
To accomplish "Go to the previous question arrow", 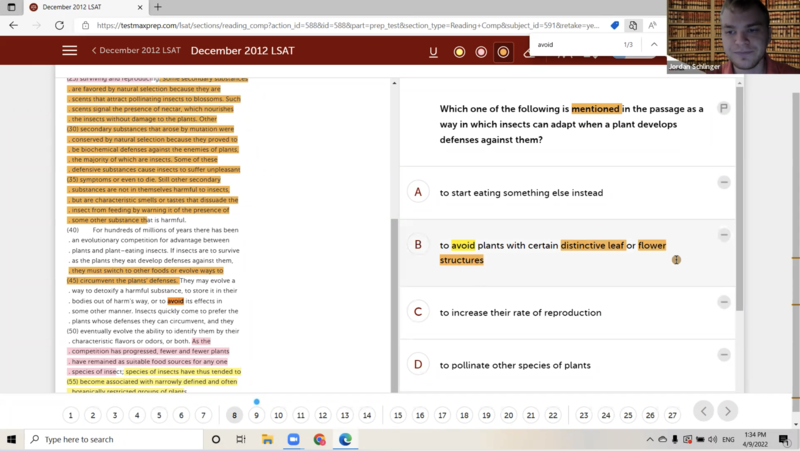I will tap(703, 411).
